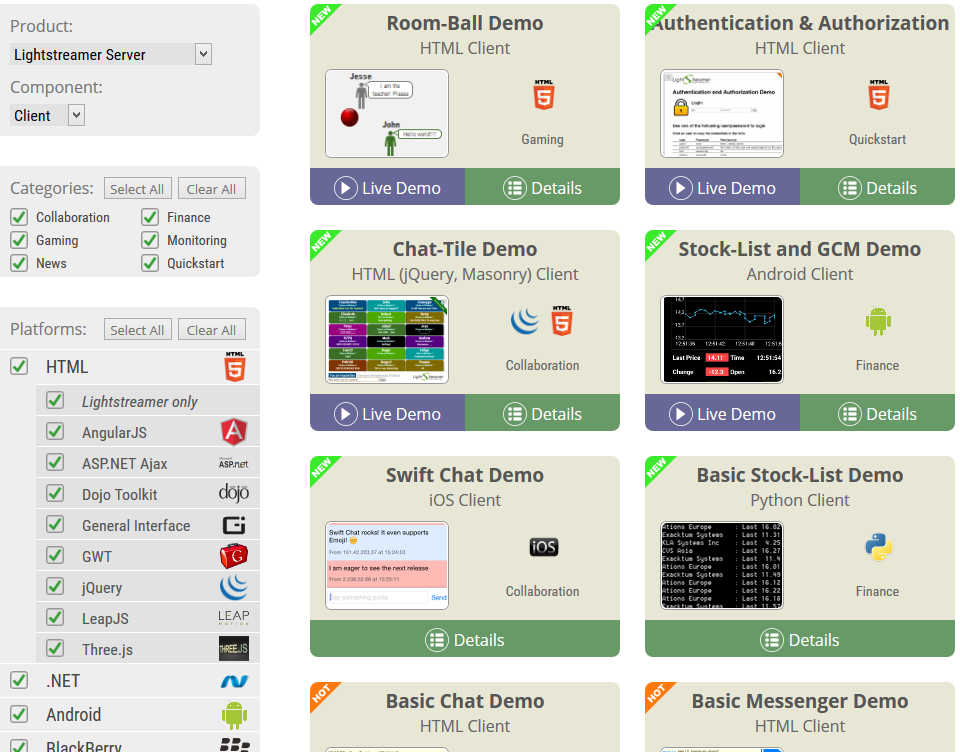The width and height of the screenshot is (960, 752).
Task: Uncheck the Lightstreamer only checkbox
Action: point(55,400)
